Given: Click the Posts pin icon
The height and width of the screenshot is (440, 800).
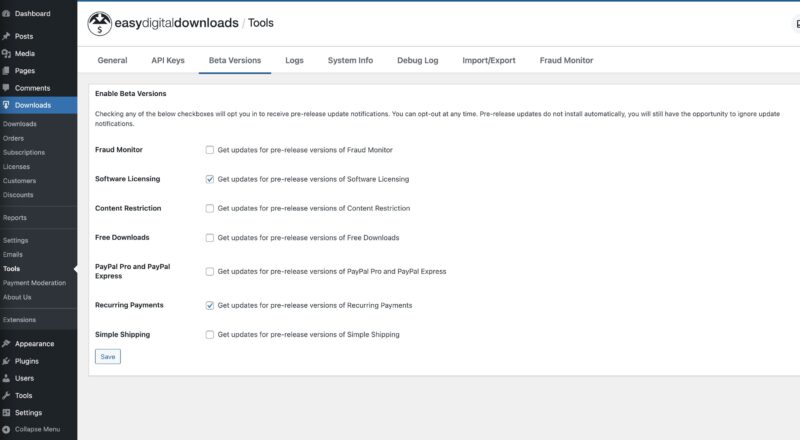Looking at the screenshot, I should 6,36.
